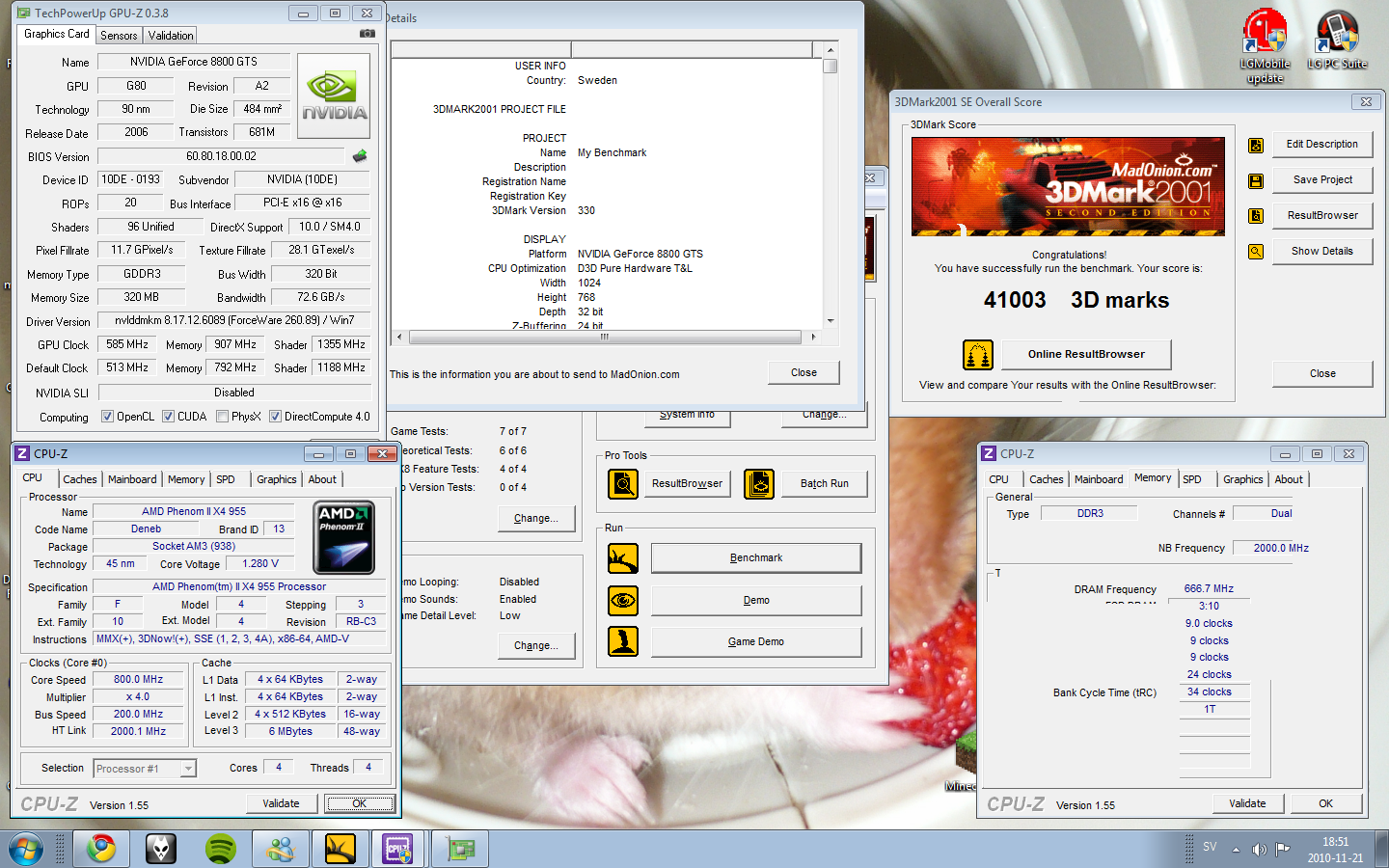This screenshot has width=1389, height=868.
Task: Open the Caches tab in left CPU-Z
Action: point(80,479)
